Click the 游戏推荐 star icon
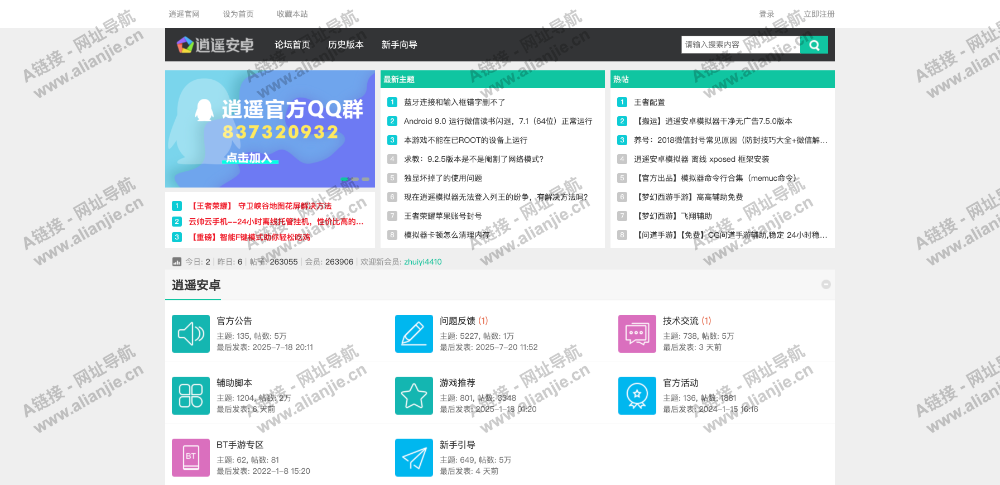Viewport: 1000px width, 485px height. (x=413, y=395)
